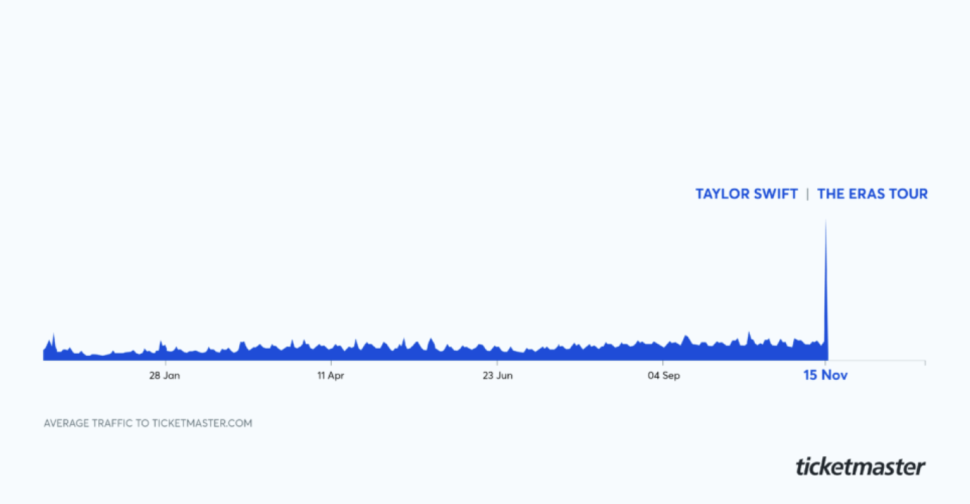Click the axis tick above 11 Apr

(x=330, y=363)
